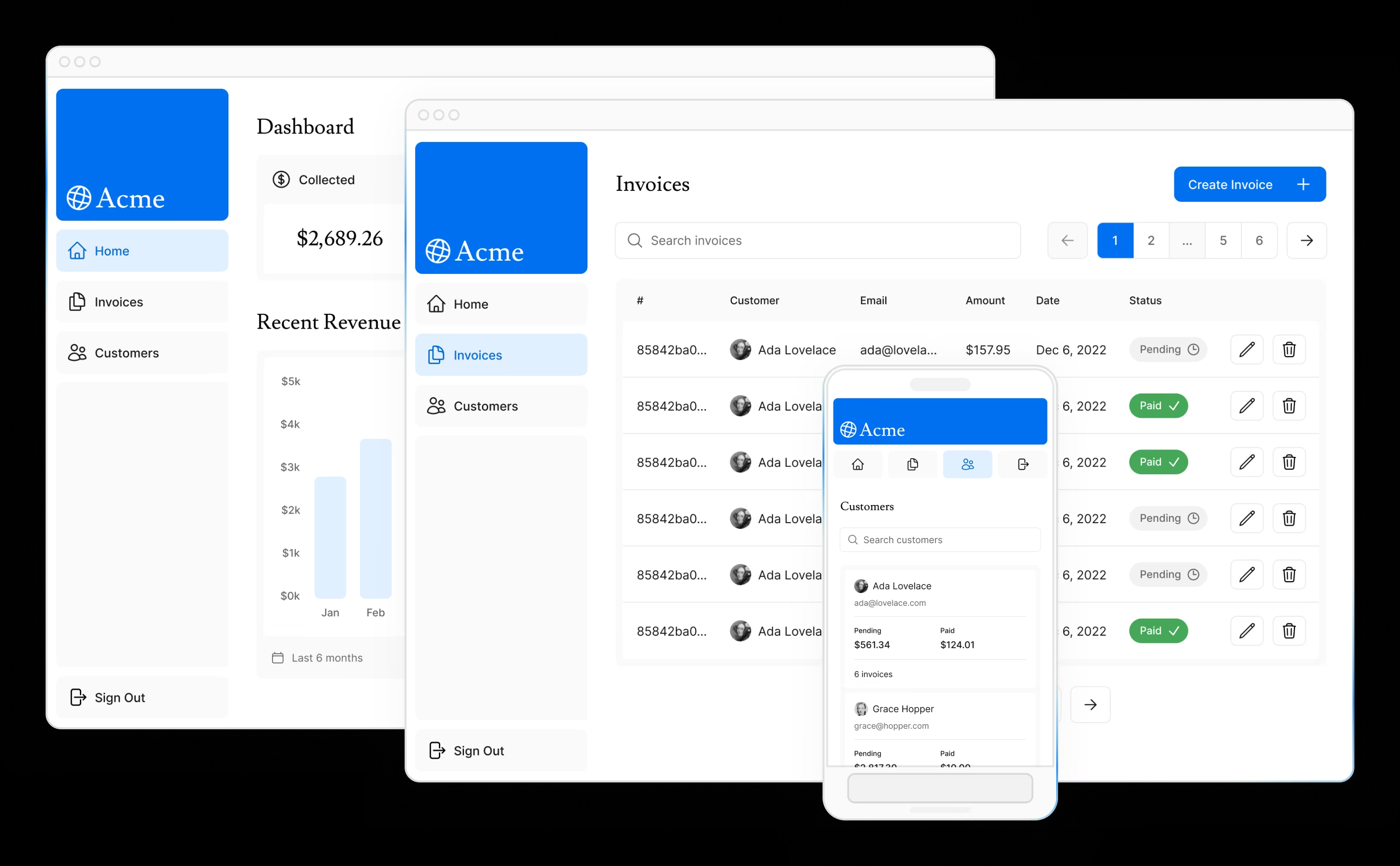Screen dimensions: 1400x866
Task: Click the Sign Out icon
Action: [78, 697]
